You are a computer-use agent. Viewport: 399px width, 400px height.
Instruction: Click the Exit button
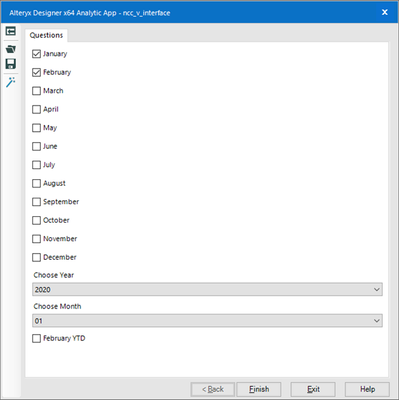[x=313, y=389]
